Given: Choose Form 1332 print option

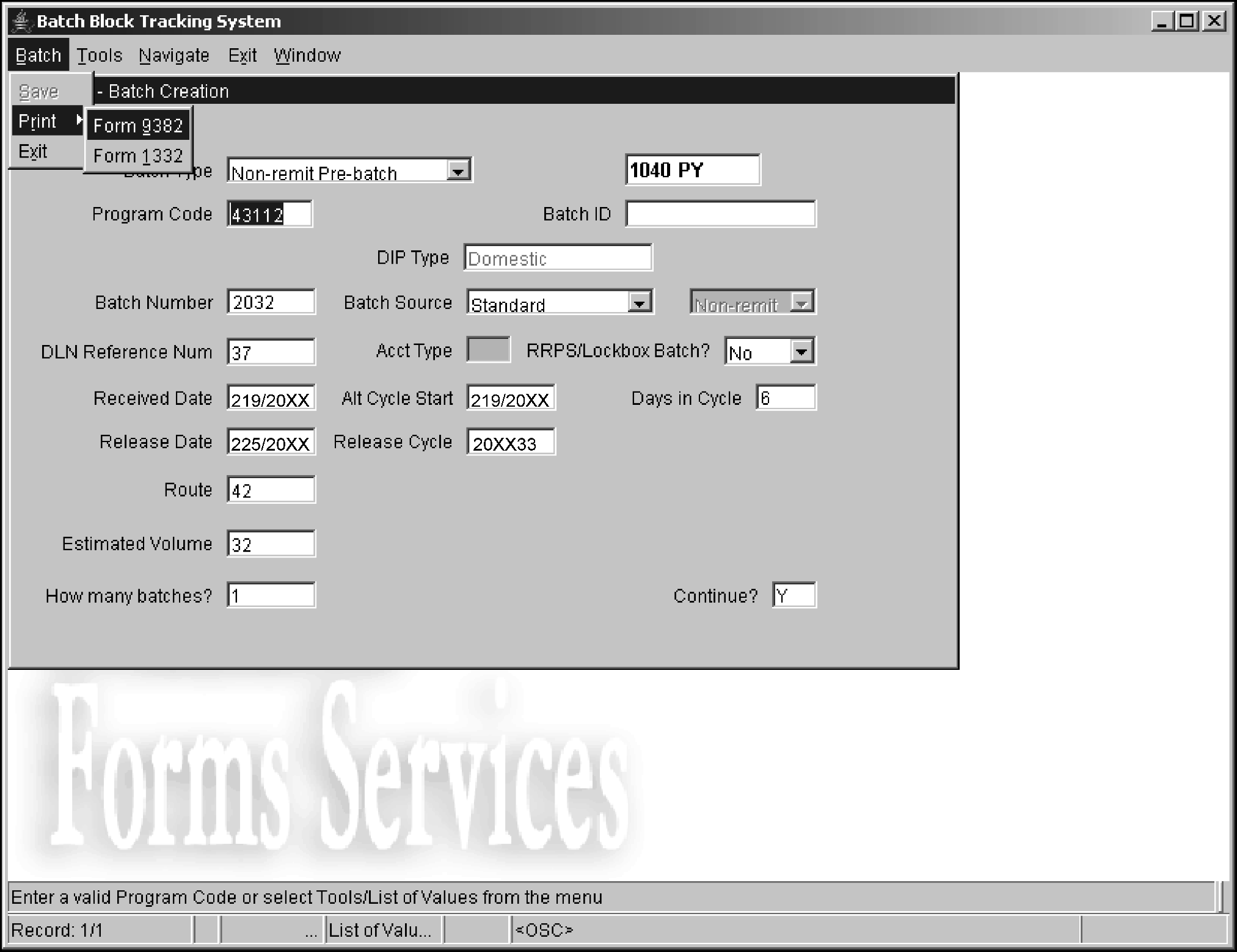Looking at the screenshot, I should (x=138, y=156).
